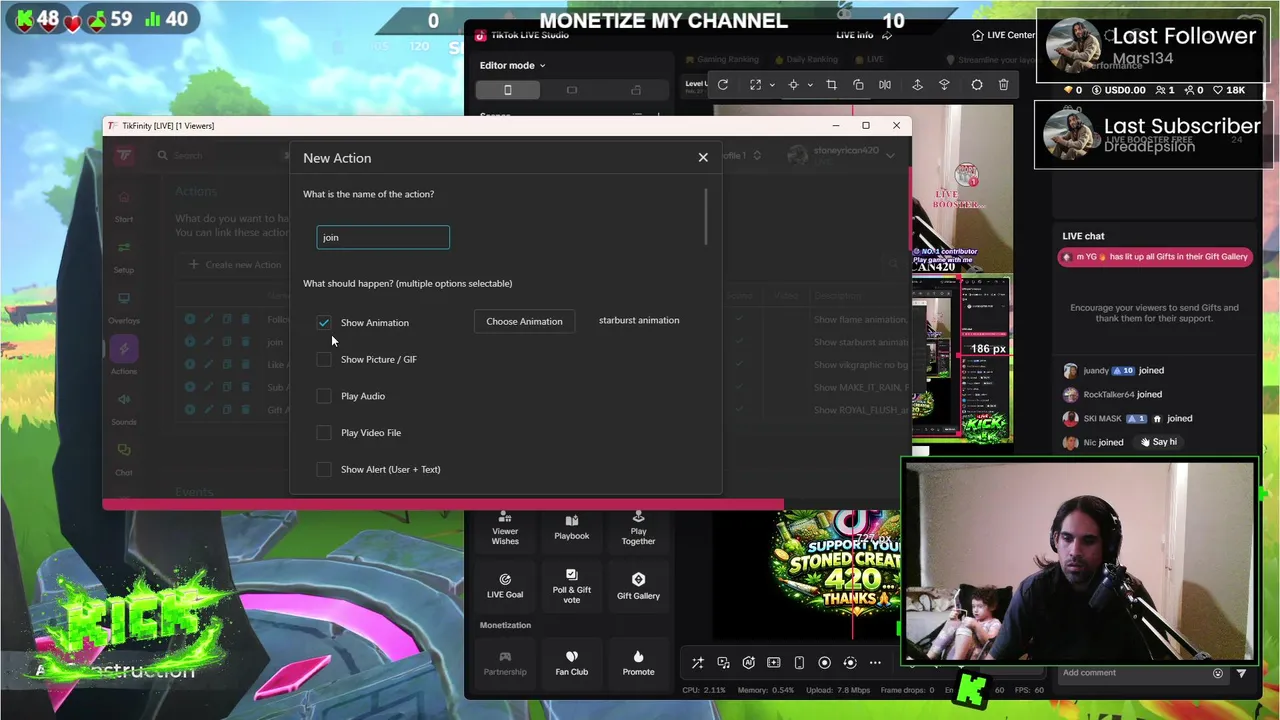Image resolution: width=1280 pixels, height=720 pixels.
Task: Select the crop tool in the source toolbar
Action: pyautogui.click(x=831, y=85)
